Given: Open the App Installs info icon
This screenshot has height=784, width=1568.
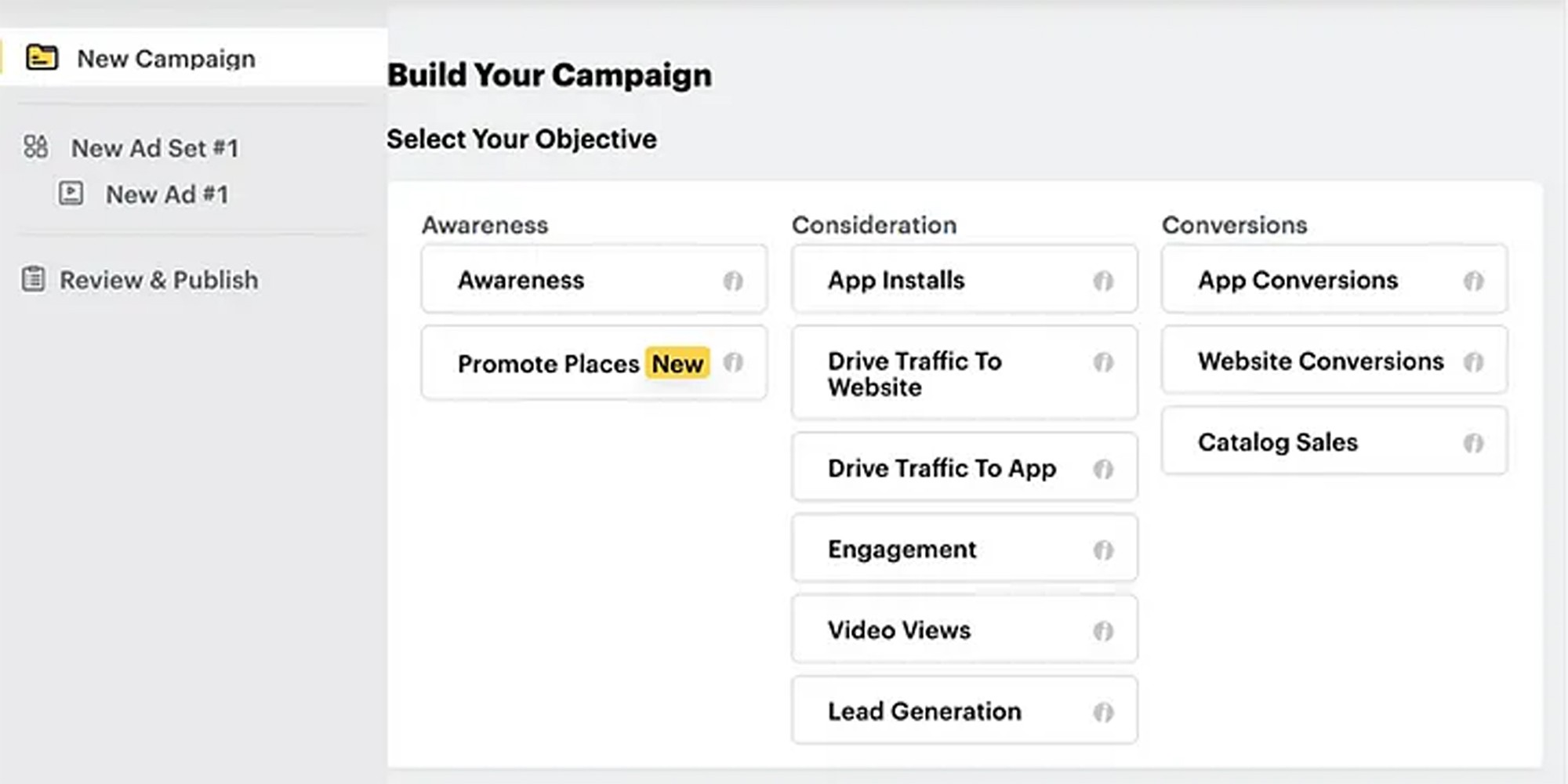Looking at the screenshot, I should click(x=1103, y=281).
